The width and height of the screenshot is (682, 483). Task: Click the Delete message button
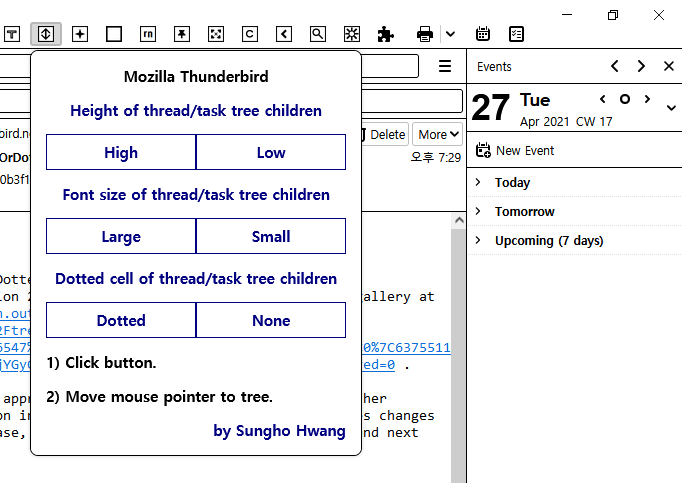click(x=385, y=134)
